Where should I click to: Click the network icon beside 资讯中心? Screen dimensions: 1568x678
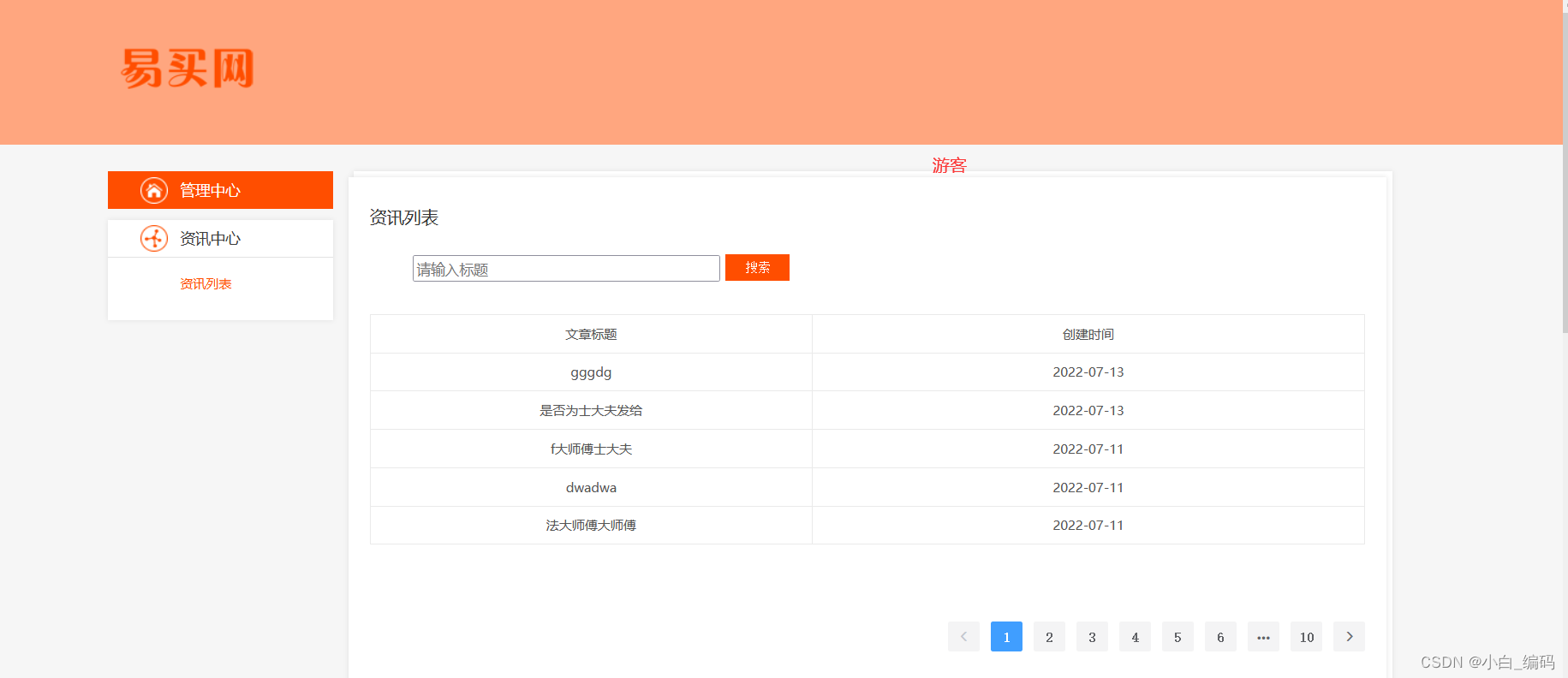point(154,238)
